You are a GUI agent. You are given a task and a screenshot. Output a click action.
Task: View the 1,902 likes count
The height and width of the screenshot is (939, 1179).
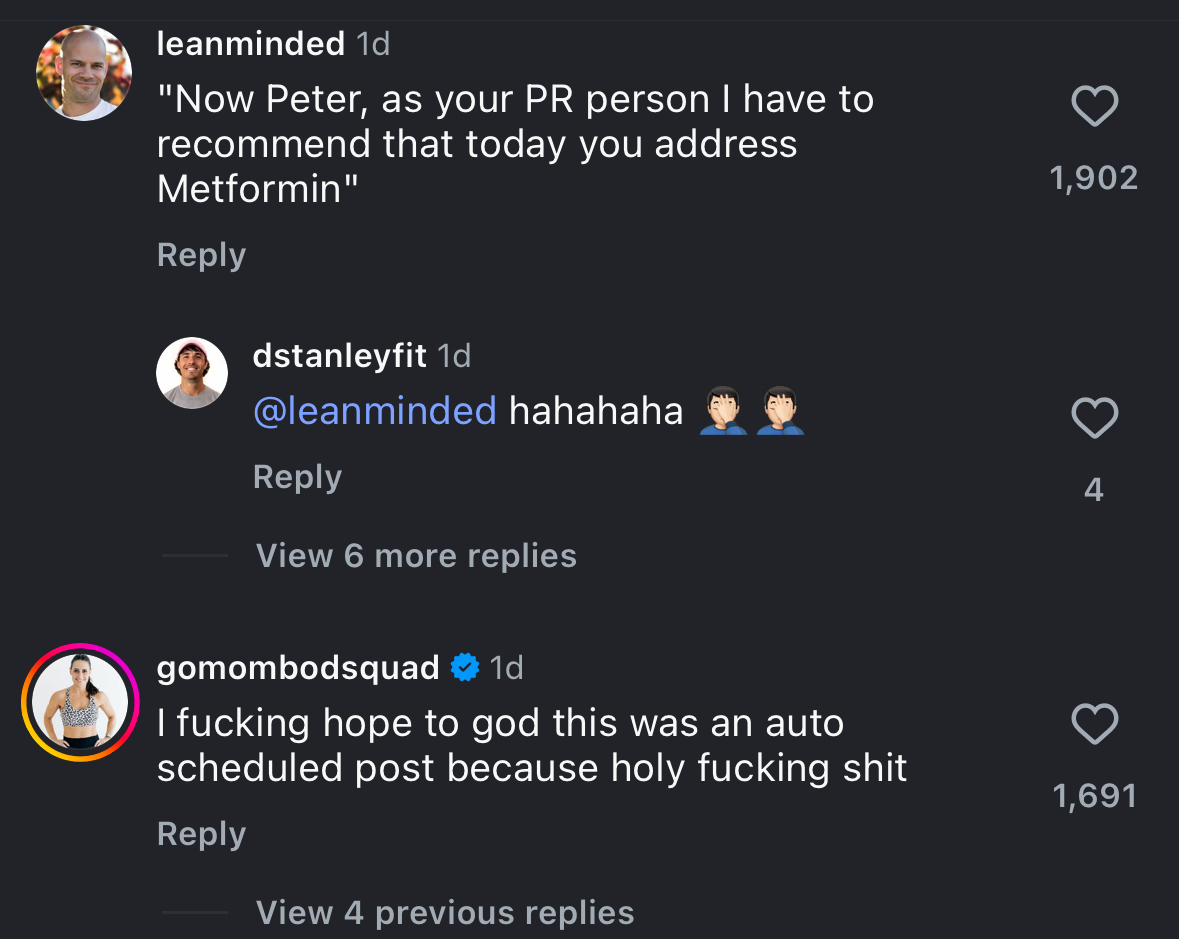(x=1094, y=178)
